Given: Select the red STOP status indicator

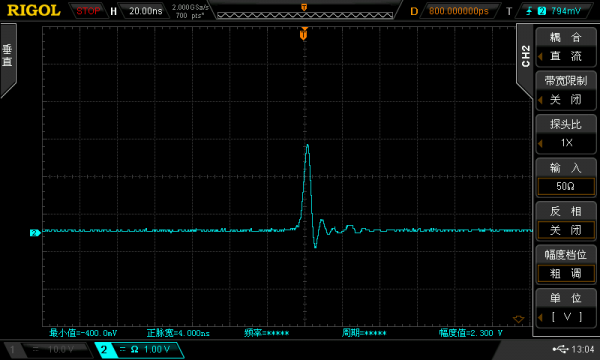Looking at the screenshot, I should (88, 11).
